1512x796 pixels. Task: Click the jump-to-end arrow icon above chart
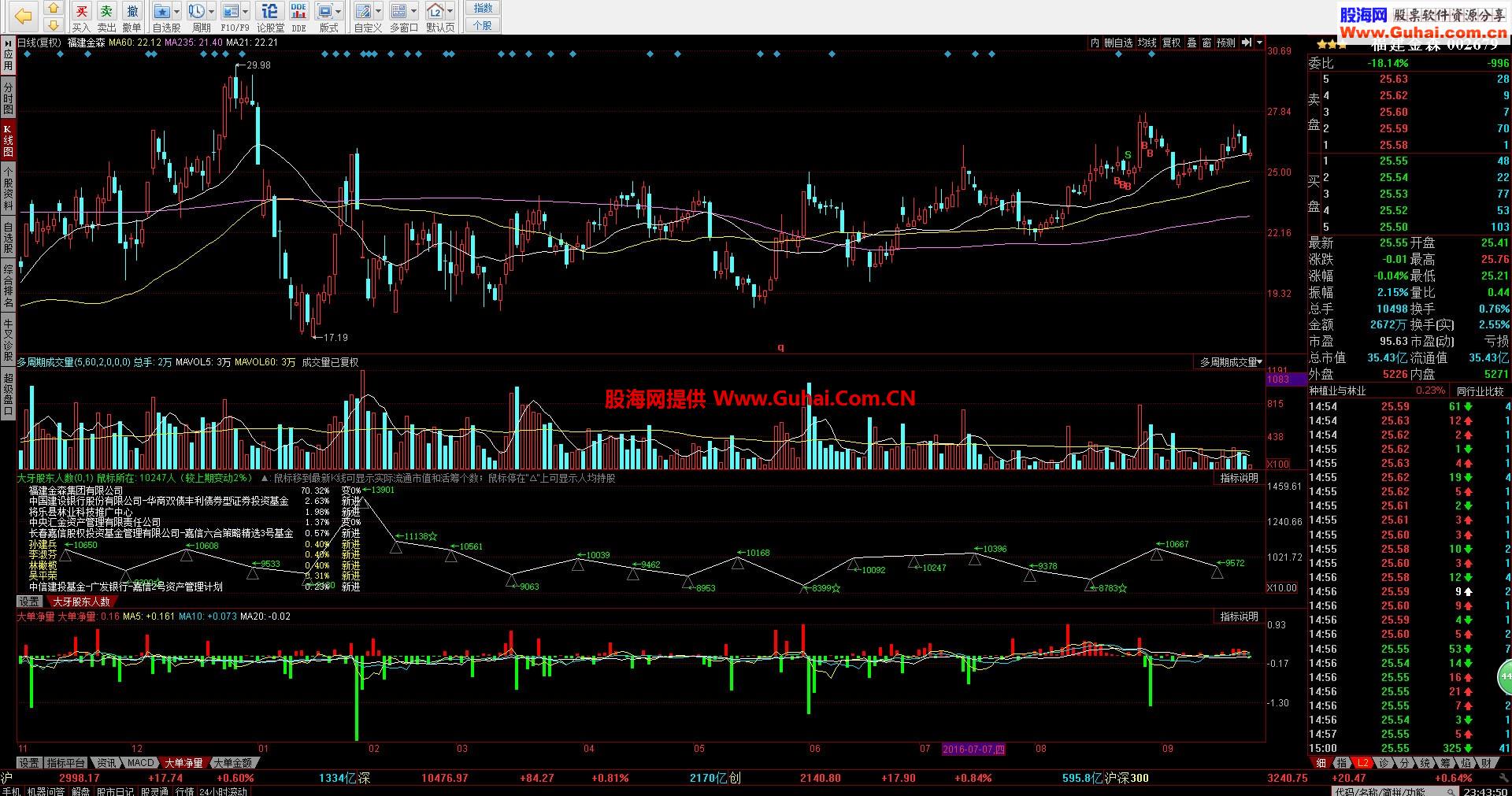coord(1247,43)
